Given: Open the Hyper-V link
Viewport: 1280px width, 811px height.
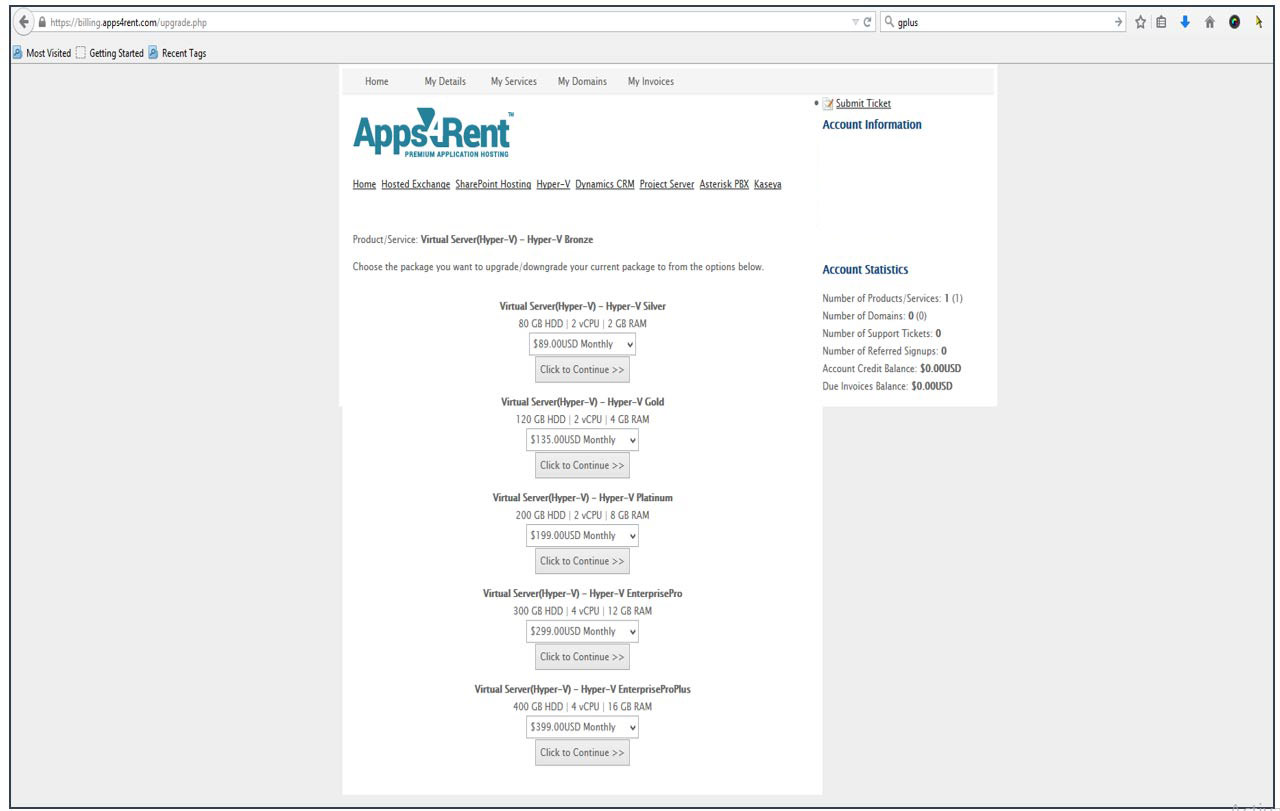Looking at the screenshot, I should 553,185.
